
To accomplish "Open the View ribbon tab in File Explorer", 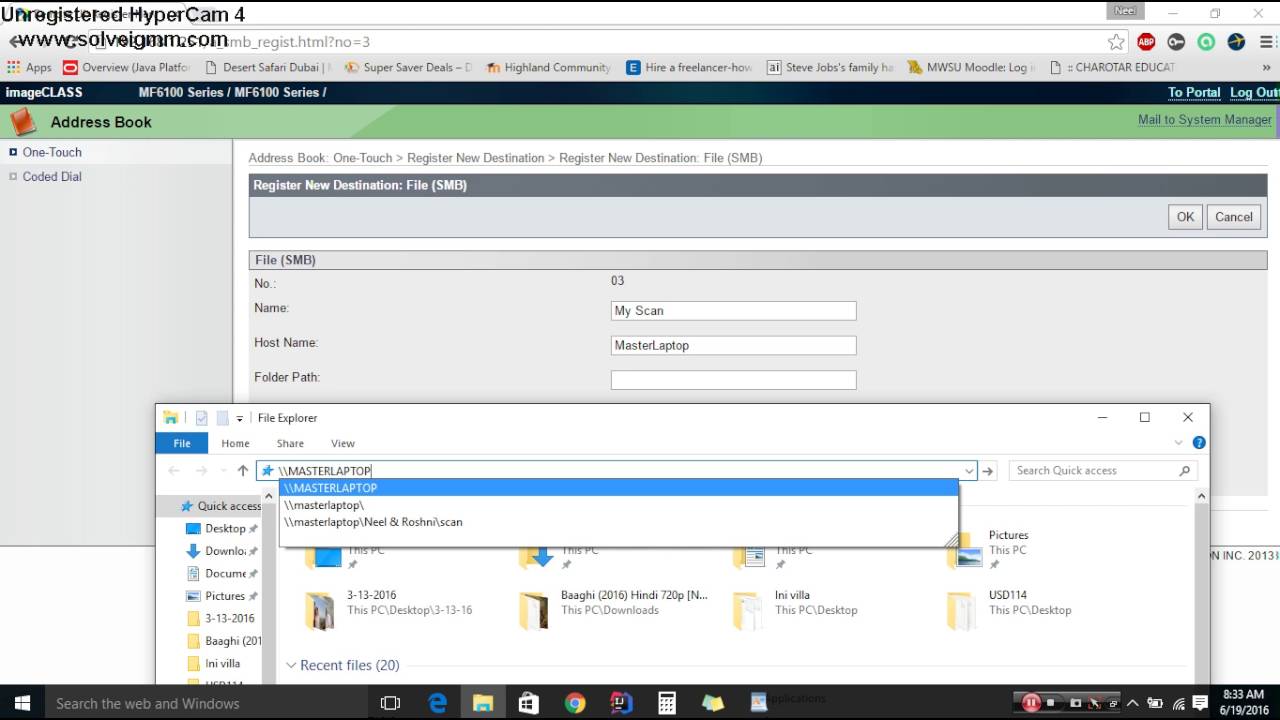I will point(343,443).
